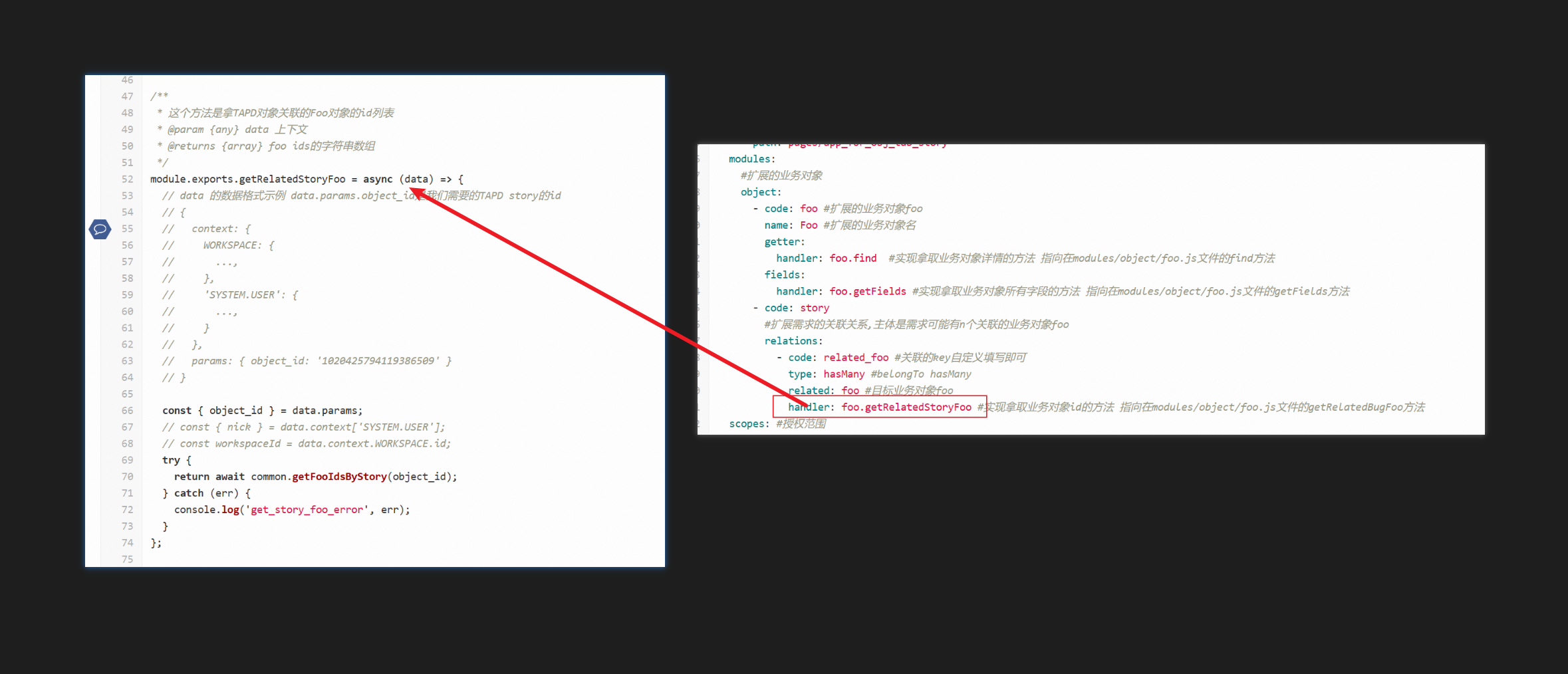Click the getter: key in the YAML

[784, 242]
